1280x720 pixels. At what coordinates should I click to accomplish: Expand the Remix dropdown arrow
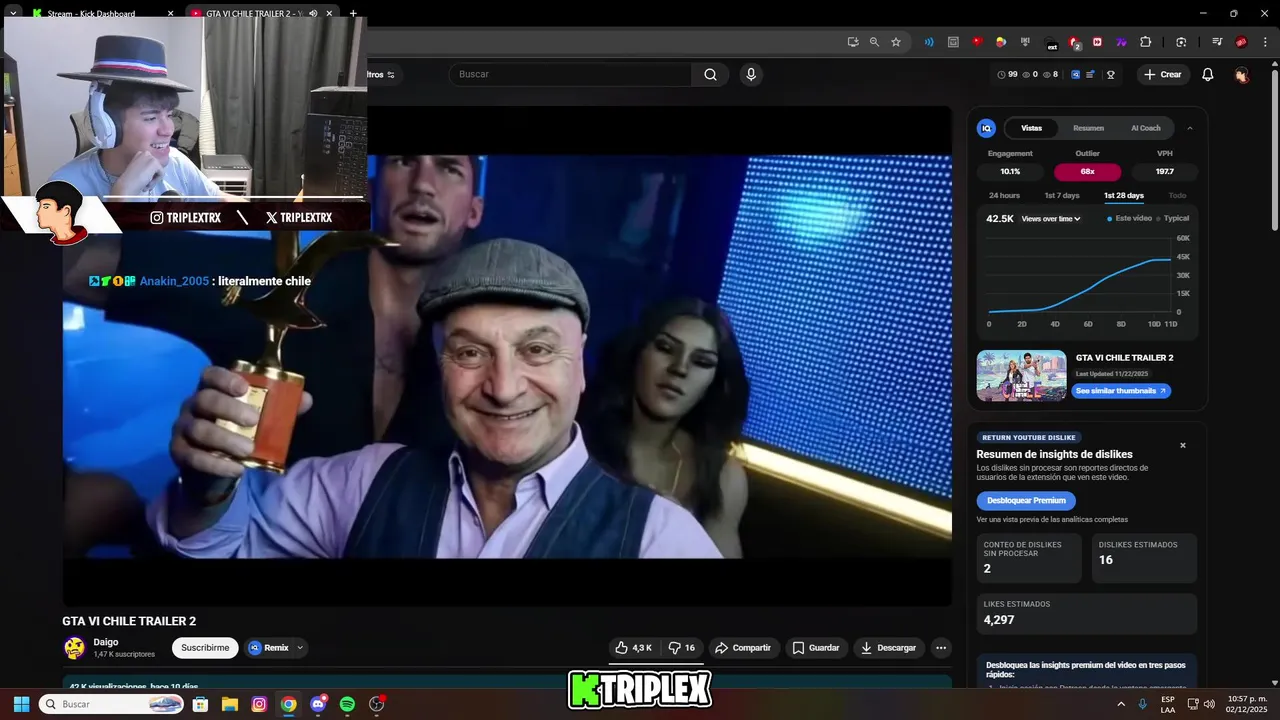click(x=299, y=648)
